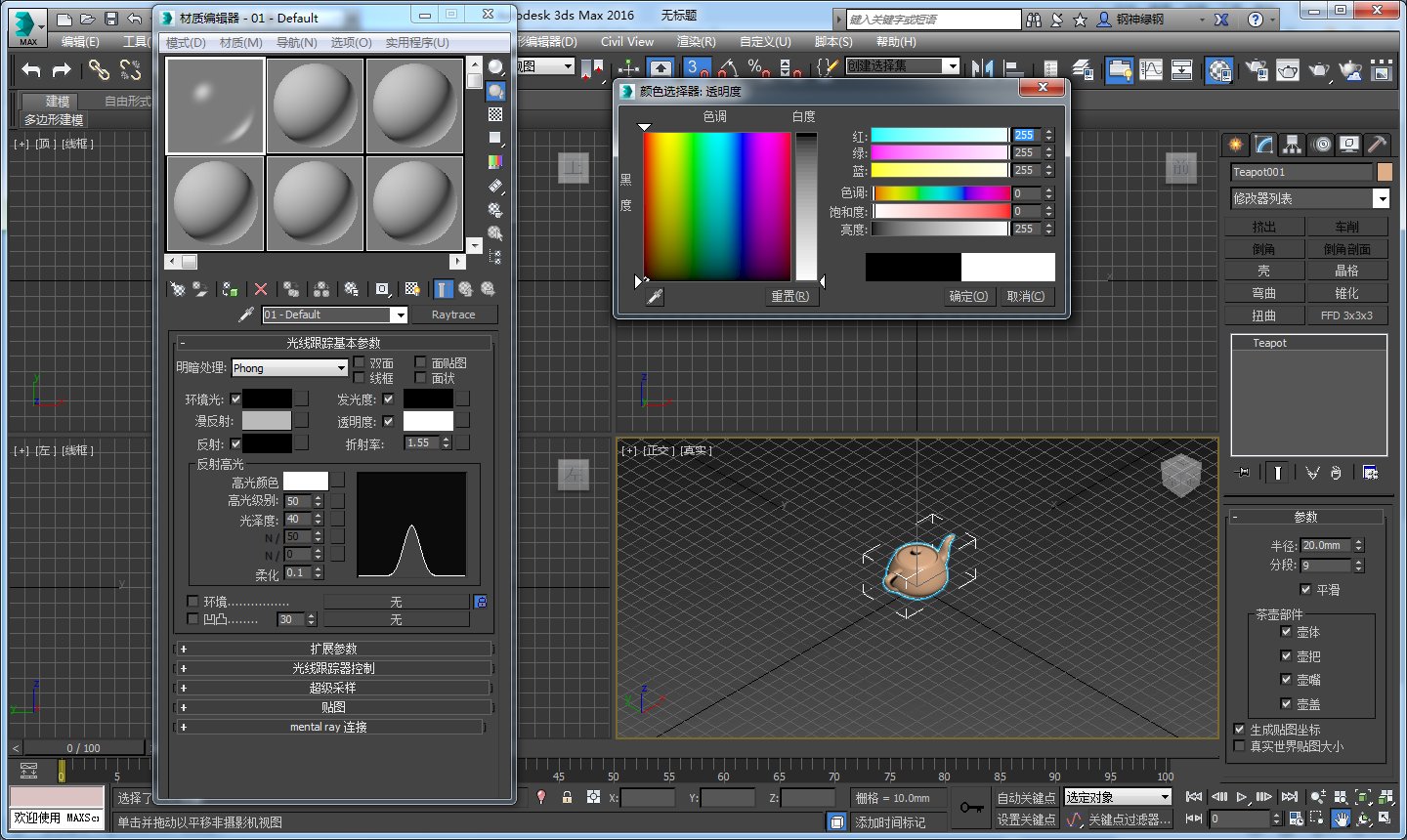Click the 漫反射 color swatch
The image size is (1407, 840).
(x=267, y=421)
